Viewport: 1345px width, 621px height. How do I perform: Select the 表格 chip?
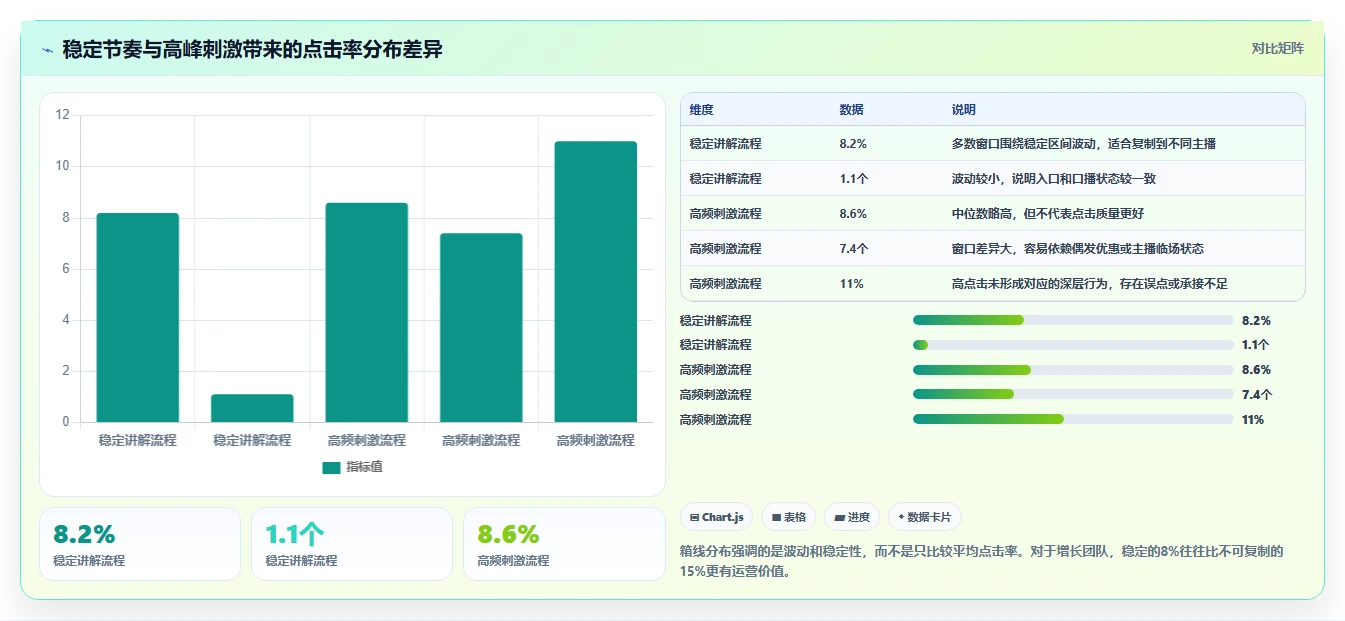(788, 517)
